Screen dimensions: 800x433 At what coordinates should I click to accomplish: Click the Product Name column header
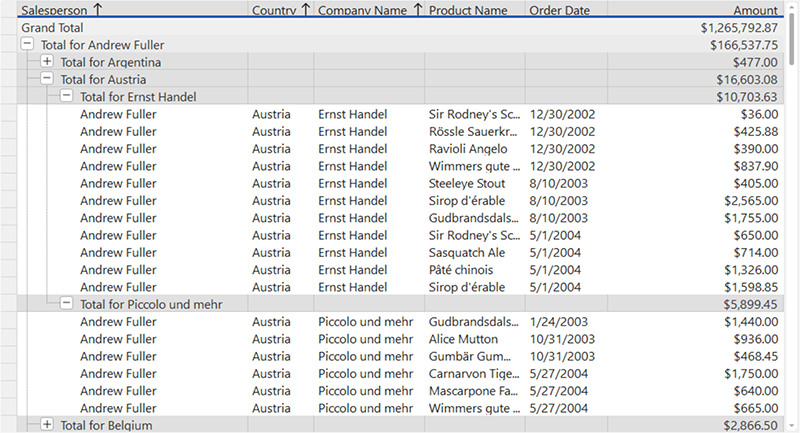(475, 9)
